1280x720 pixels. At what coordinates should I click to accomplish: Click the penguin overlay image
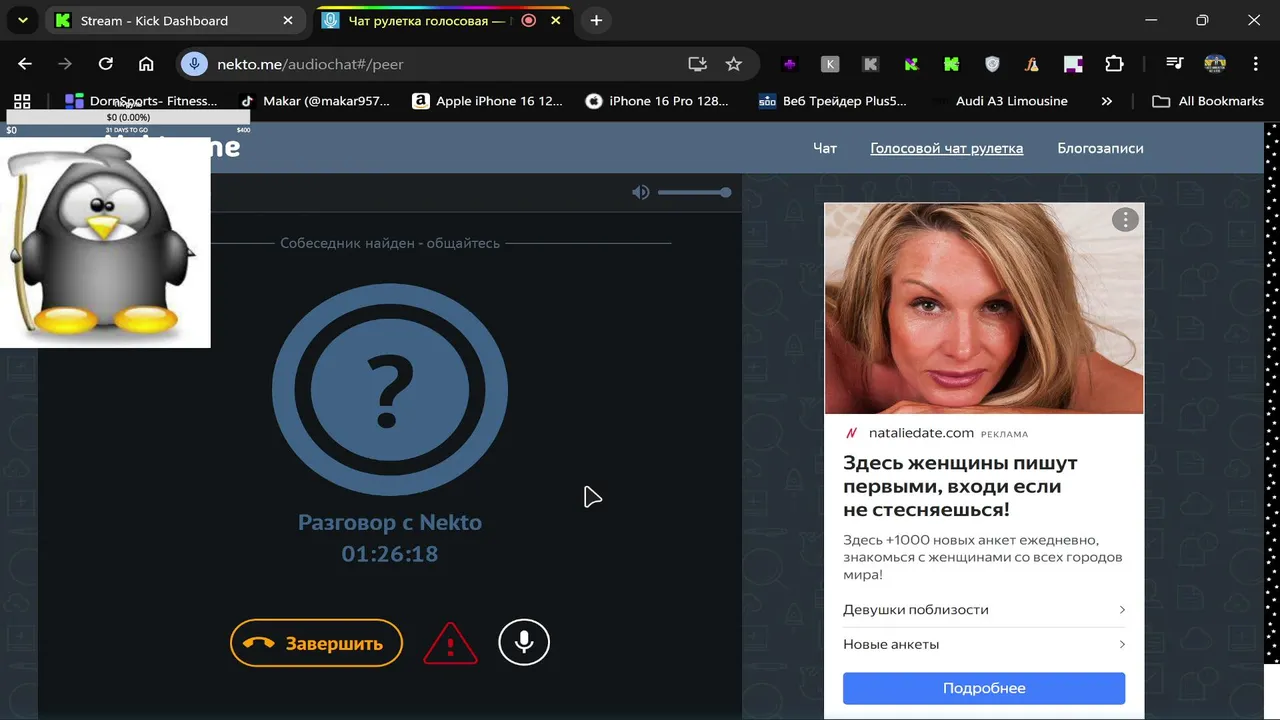tap(105, 242)
